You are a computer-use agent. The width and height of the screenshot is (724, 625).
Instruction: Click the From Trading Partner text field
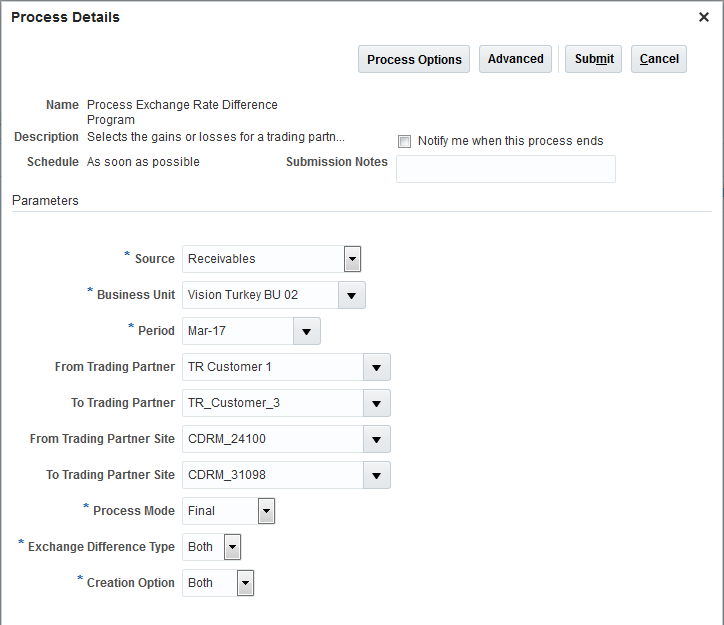point(272,367)
